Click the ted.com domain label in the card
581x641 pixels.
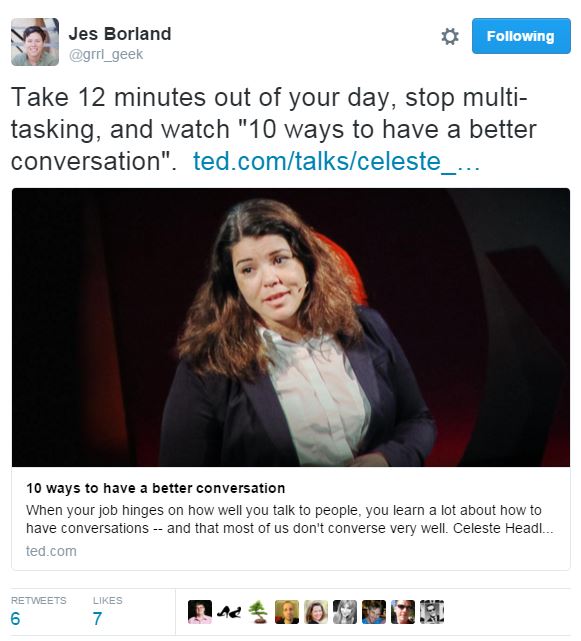coord(51,551)
